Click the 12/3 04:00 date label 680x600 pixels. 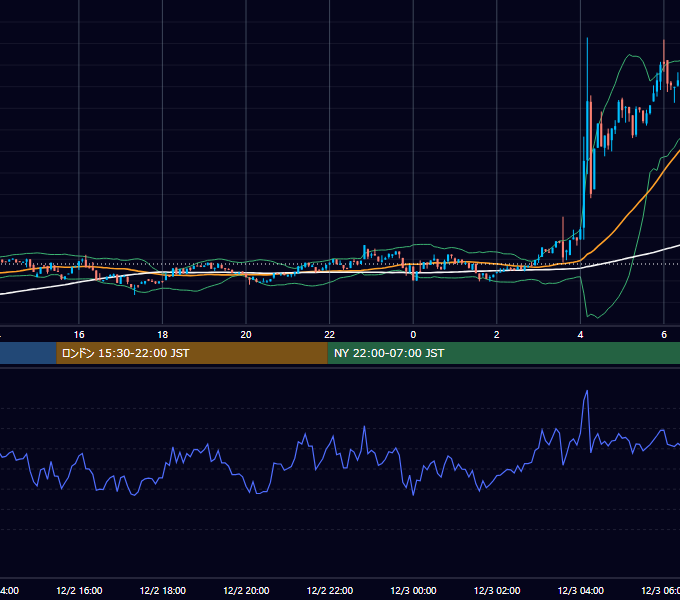581,590
